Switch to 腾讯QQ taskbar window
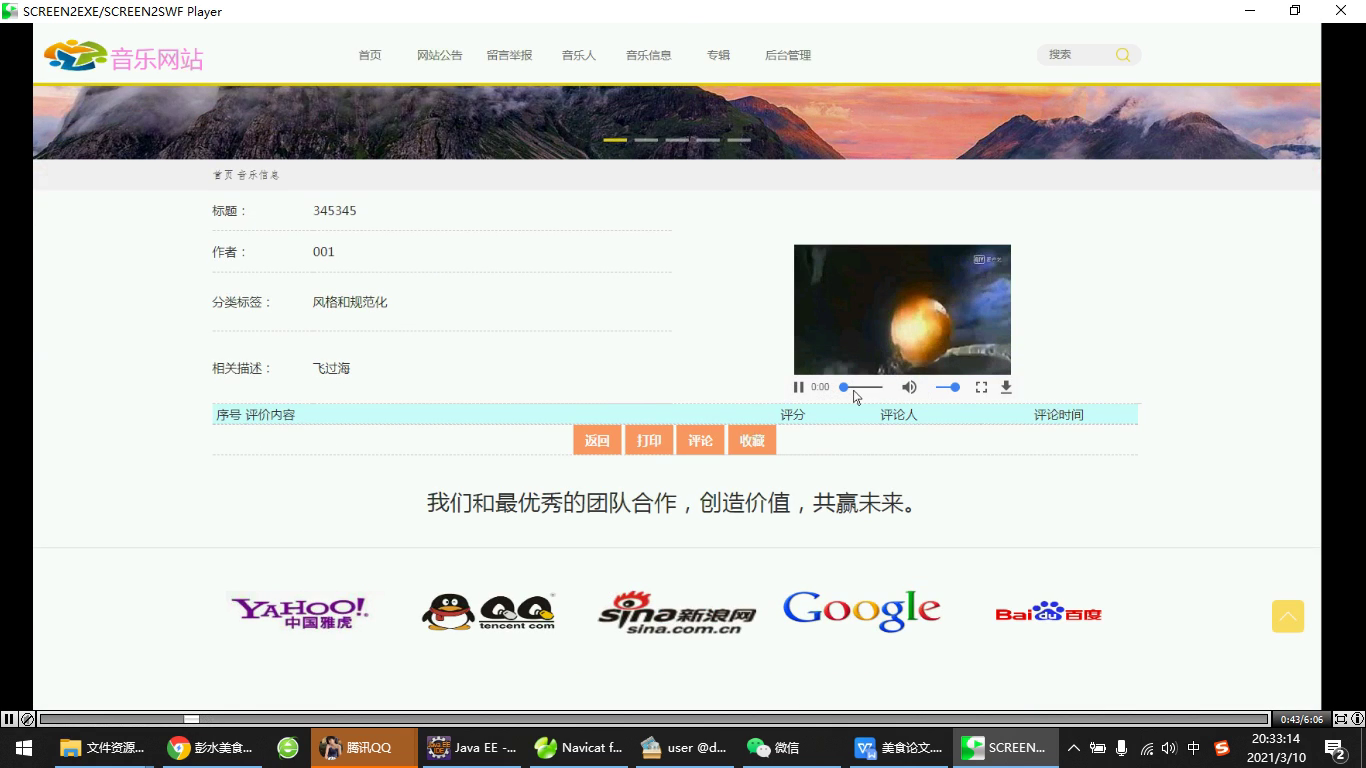Image resolution: width=1366 pixels, height=768 pixels. click(x=364, y=748)
